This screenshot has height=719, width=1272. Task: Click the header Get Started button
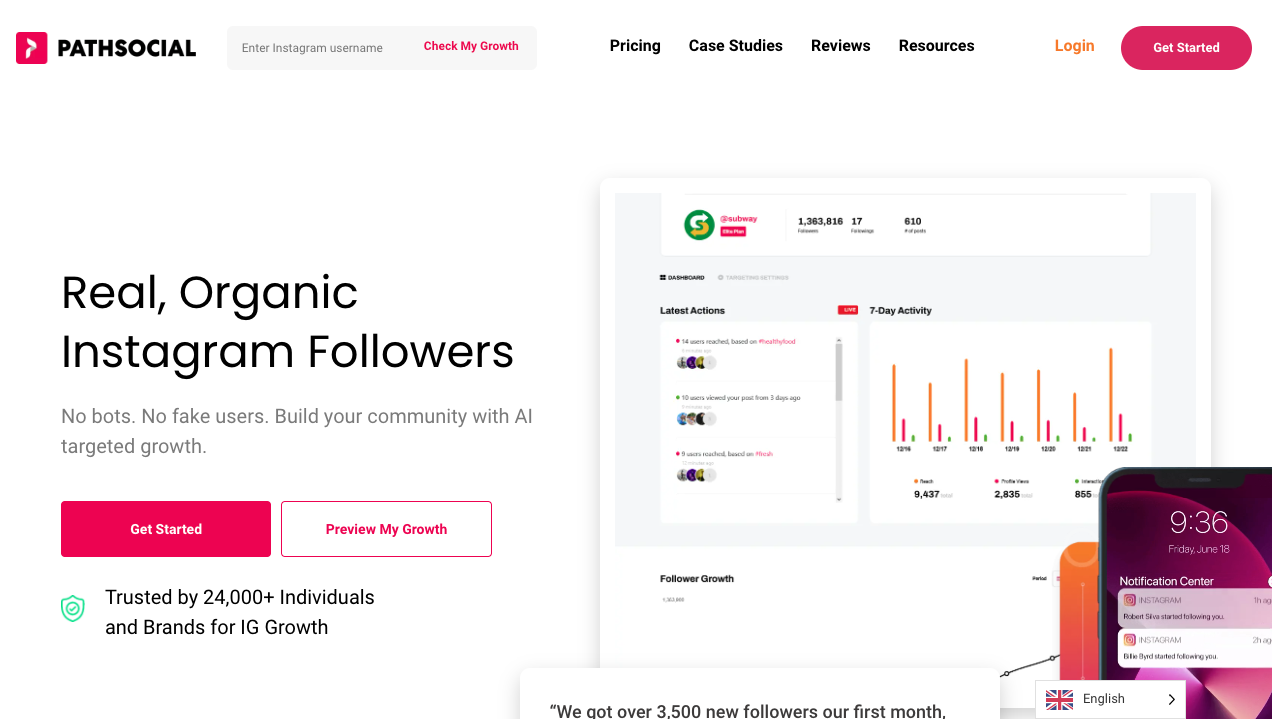[1186, 48]
